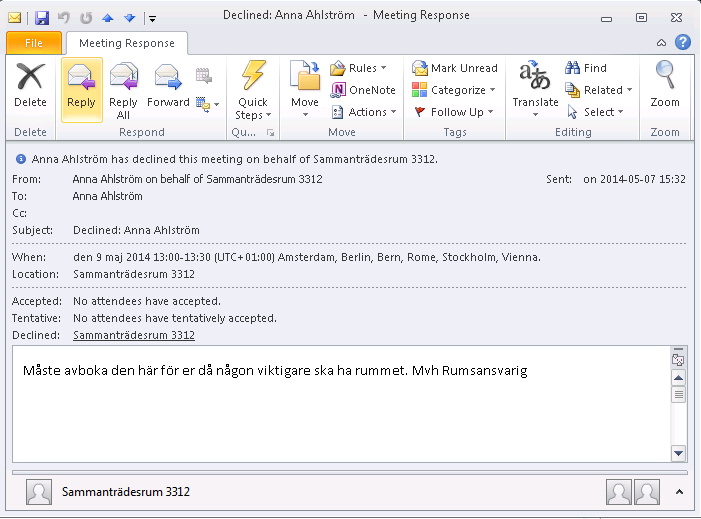701x519 pixels.
Task: Click the declined Sammanträdesrum 3312 link
Action: point(134,335)
